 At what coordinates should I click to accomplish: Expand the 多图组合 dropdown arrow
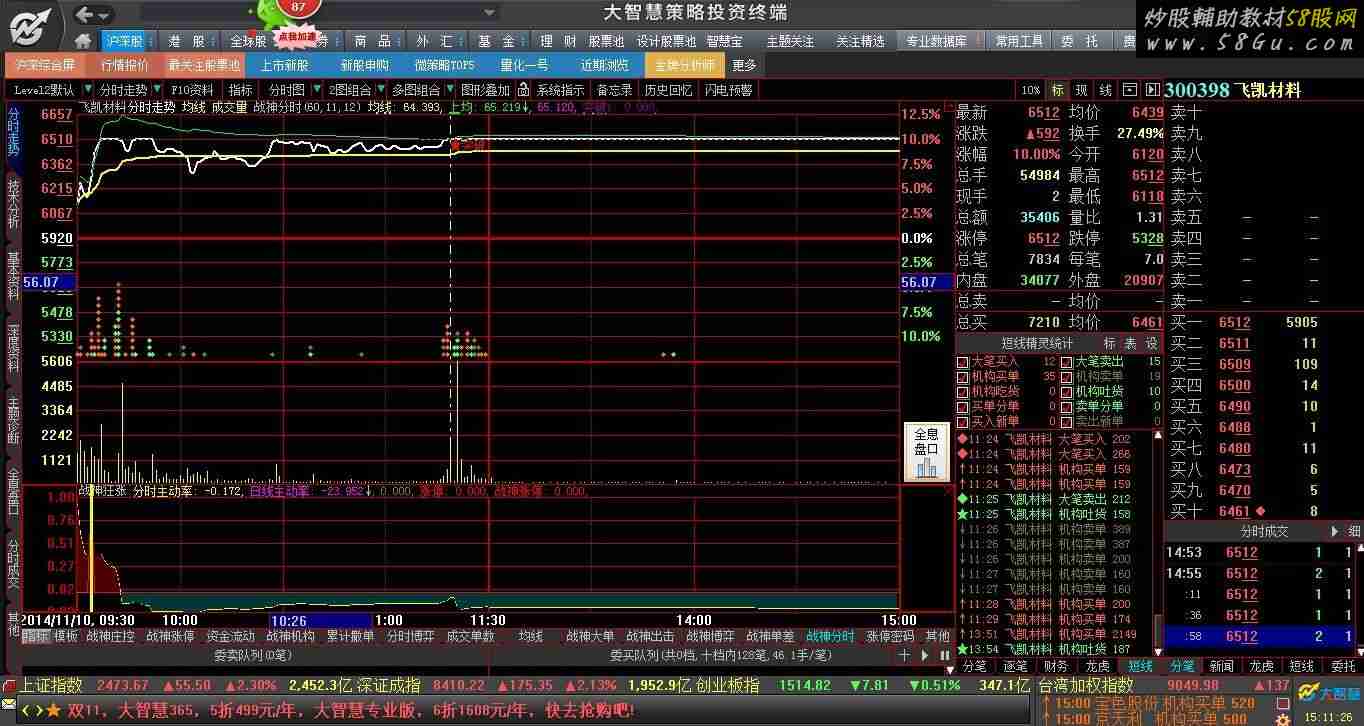[450, 90]
